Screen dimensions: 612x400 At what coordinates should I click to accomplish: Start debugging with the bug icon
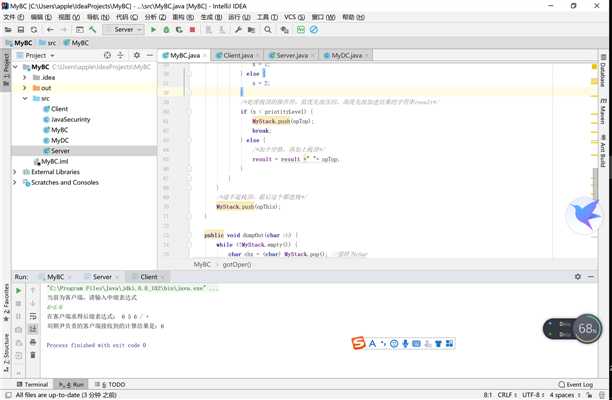pyautogui.click(x=166, y=30)
